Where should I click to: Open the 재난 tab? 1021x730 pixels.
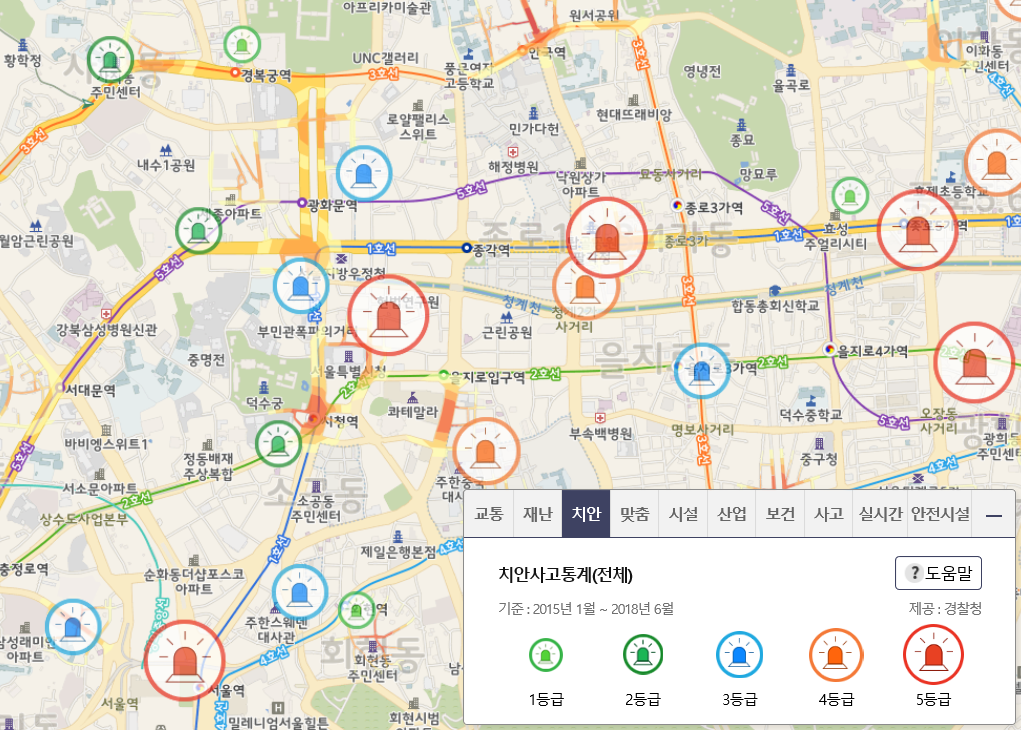pyautogui.click(x=538, y=515)
